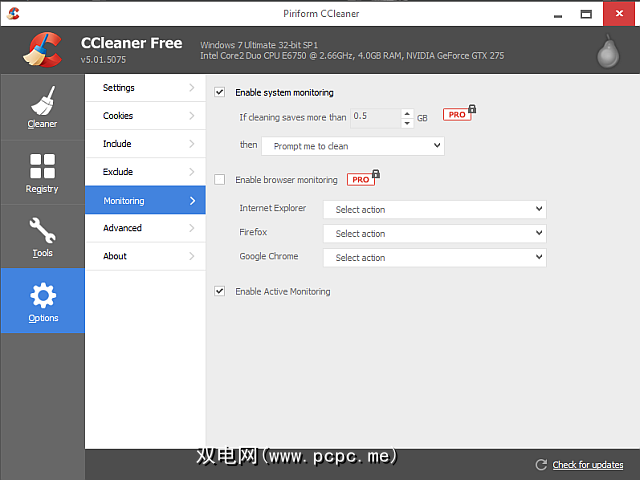Image resolution: width=640 pixels, height=480 pixels.
Task: Click the PRO badge beside browser monitoring
Action: pyautogui.click(x=363, y=178)
